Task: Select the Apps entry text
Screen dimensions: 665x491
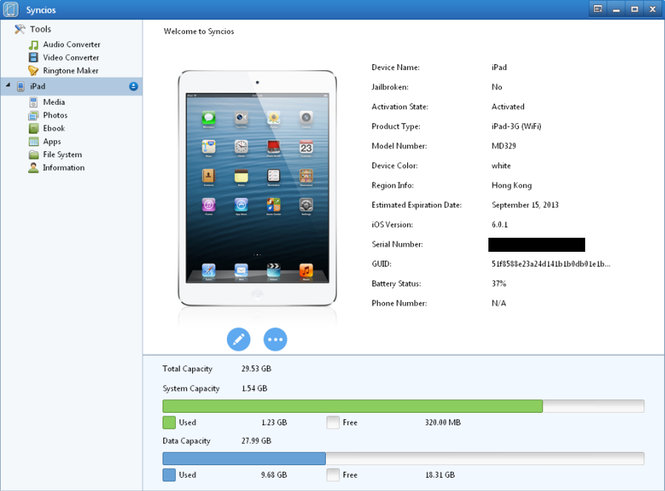Action: click(x=52, y=142)
